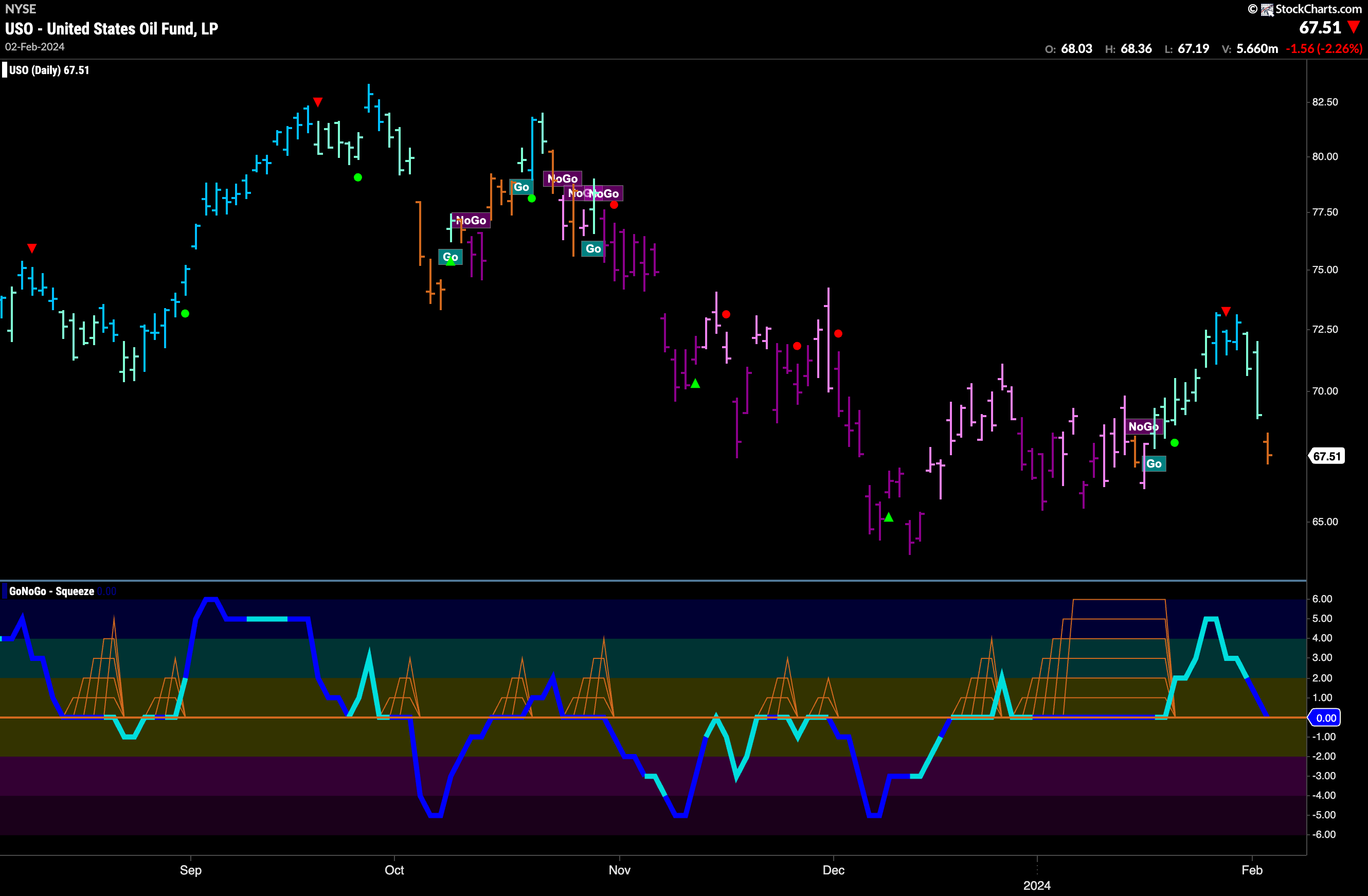Click the chart title USO - United States Oil Fund, LP
This screenshot has height=896, width=1368.
(x=112, y=29)
